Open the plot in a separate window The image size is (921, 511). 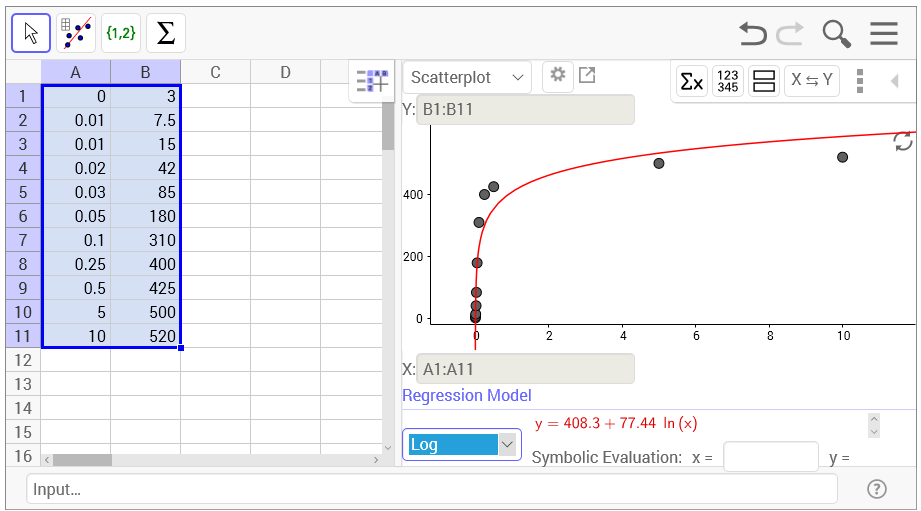tap(587, 76)
